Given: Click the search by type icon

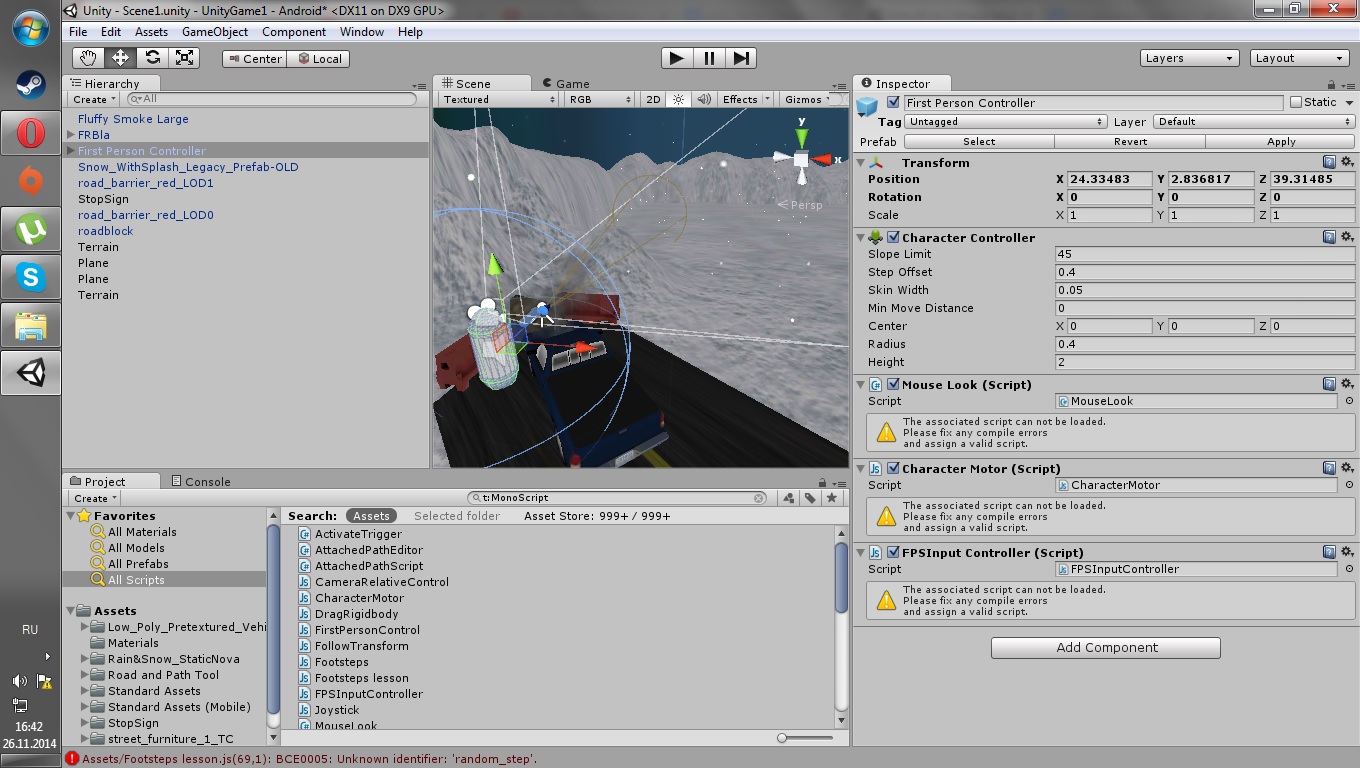Looking at the screenshot, I should tap(789, 497).
